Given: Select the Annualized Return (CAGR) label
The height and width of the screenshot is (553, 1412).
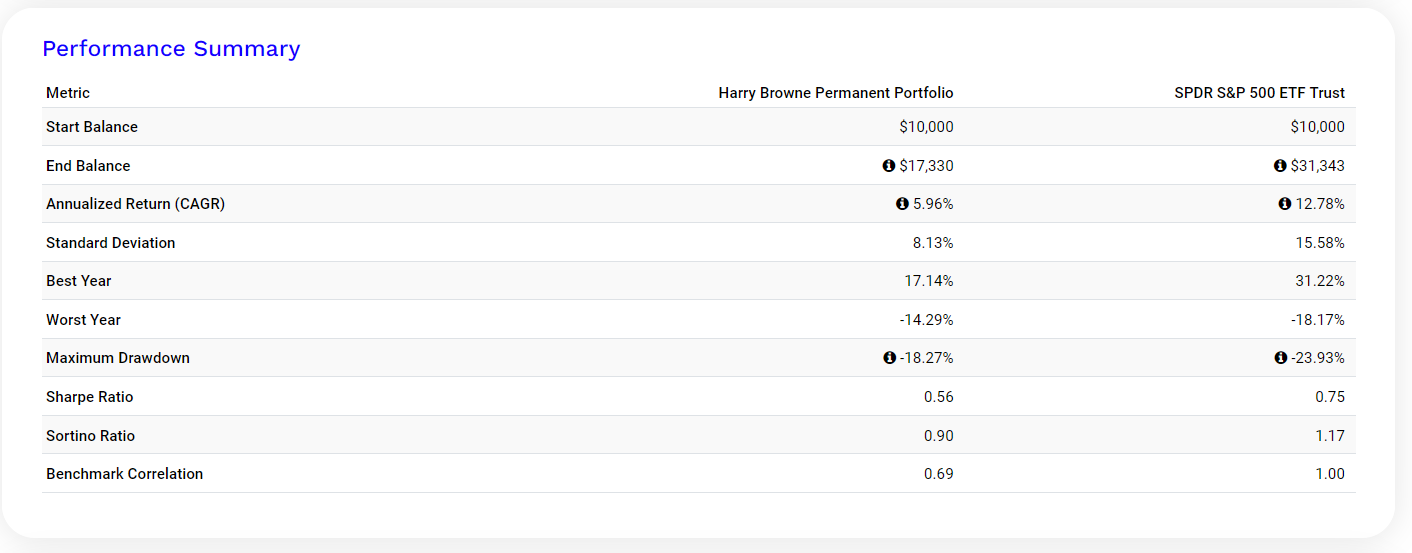Looking at the screenshot, I should [135, 204].
